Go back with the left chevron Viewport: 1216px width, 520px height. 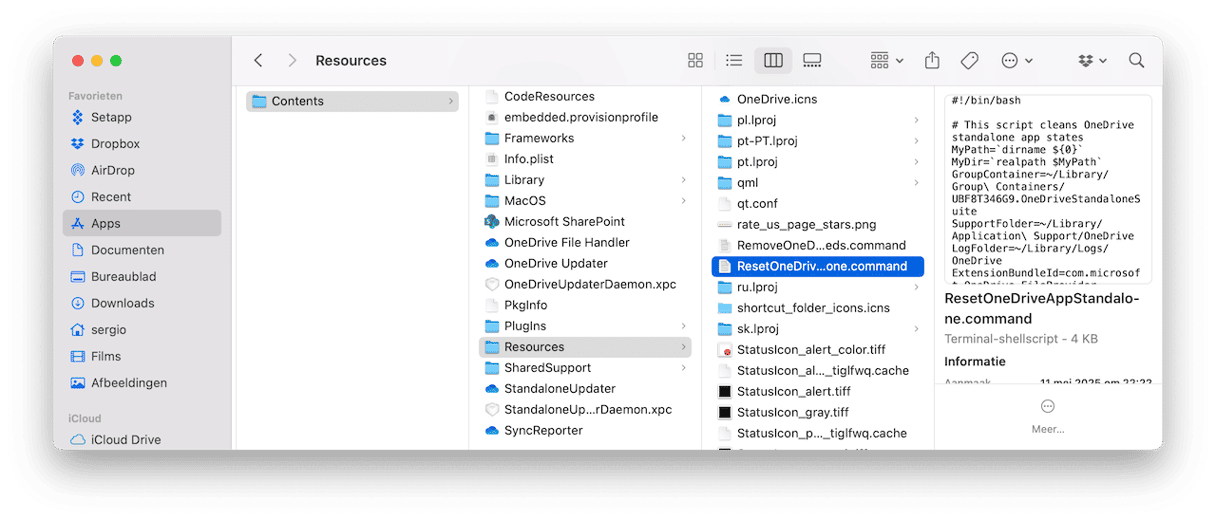(258, 60)
